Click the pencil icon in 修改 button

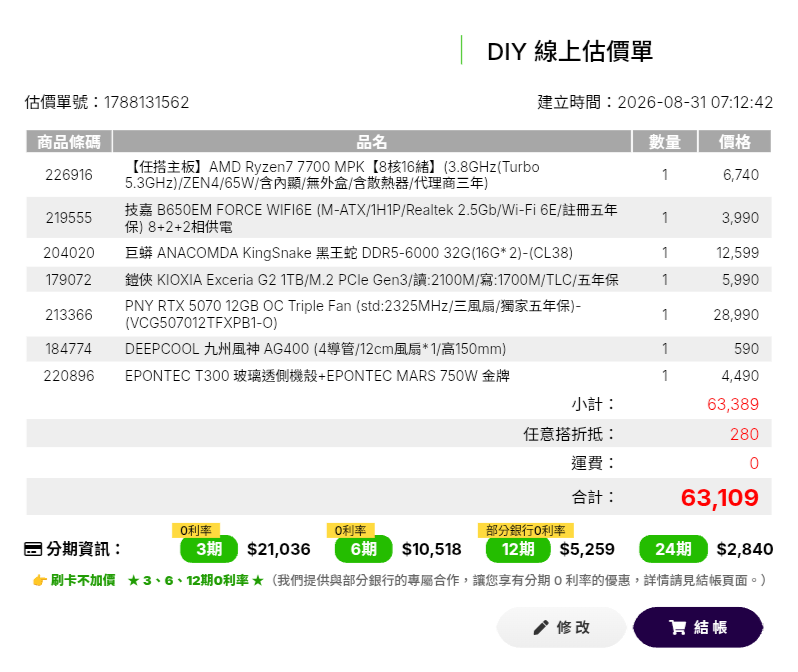[541, 628]
